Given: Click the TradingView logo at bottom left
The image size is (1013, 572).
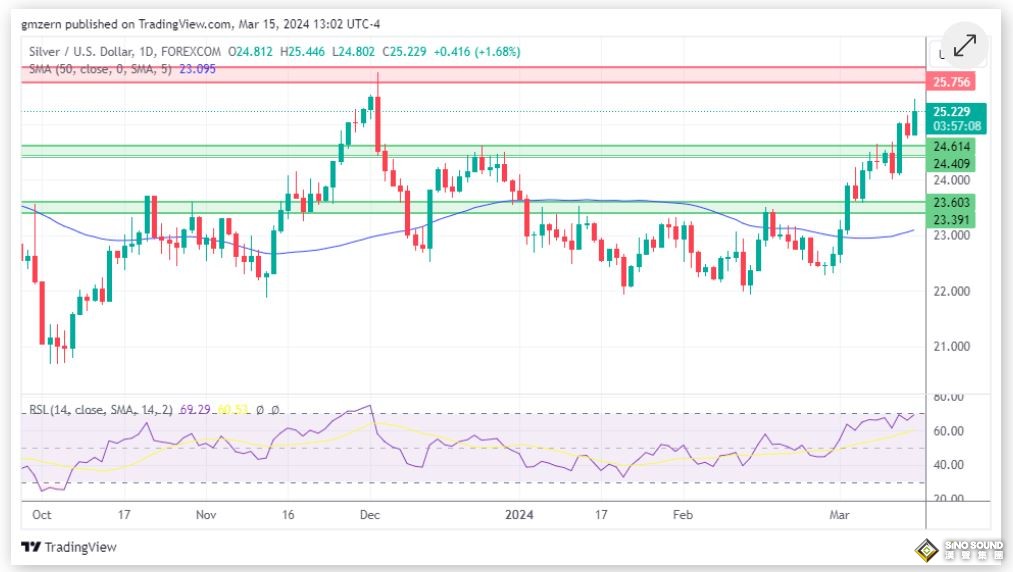Looking at the screenshot, I should click(69, 547).
